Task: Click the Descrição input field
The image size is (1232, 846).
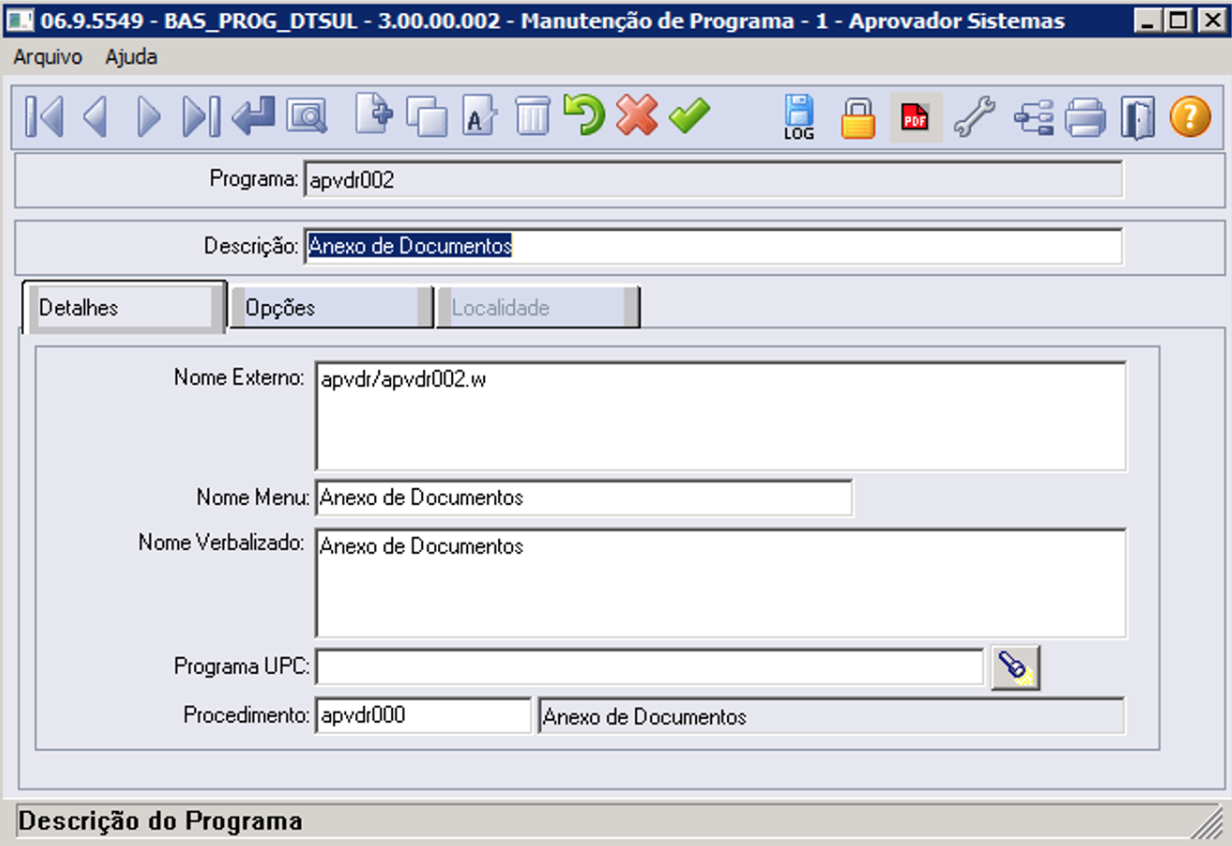Action: coord(713,246)
